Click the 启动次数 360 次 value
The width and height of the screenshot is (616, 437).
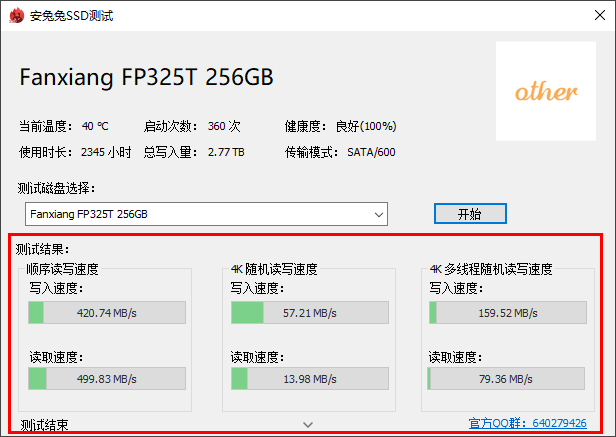[x=224, y=127]
